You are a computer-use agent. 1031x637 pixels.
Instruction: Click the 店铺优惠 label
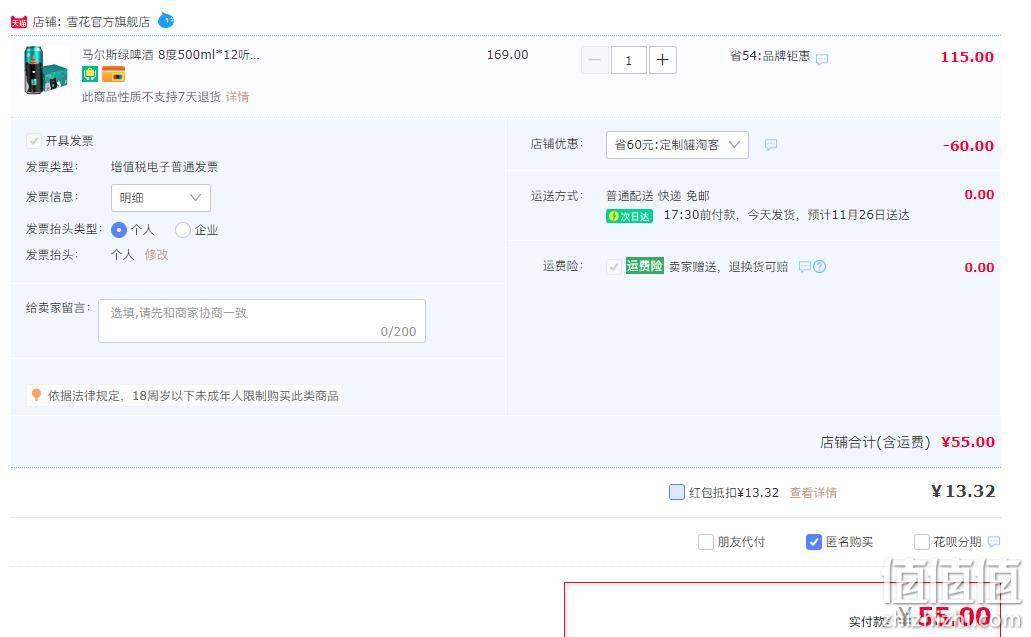(x=557, y=143)
